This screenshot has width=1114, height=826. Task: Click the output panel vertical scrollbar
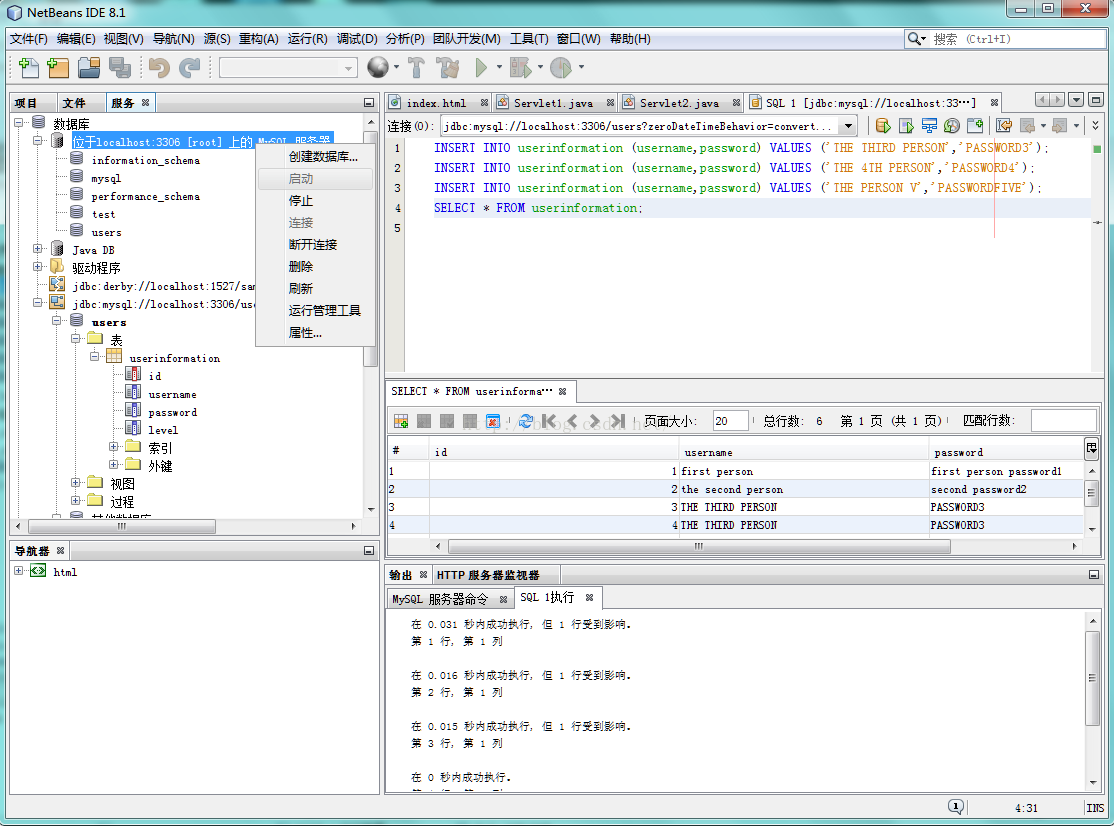pos(1093,678)
